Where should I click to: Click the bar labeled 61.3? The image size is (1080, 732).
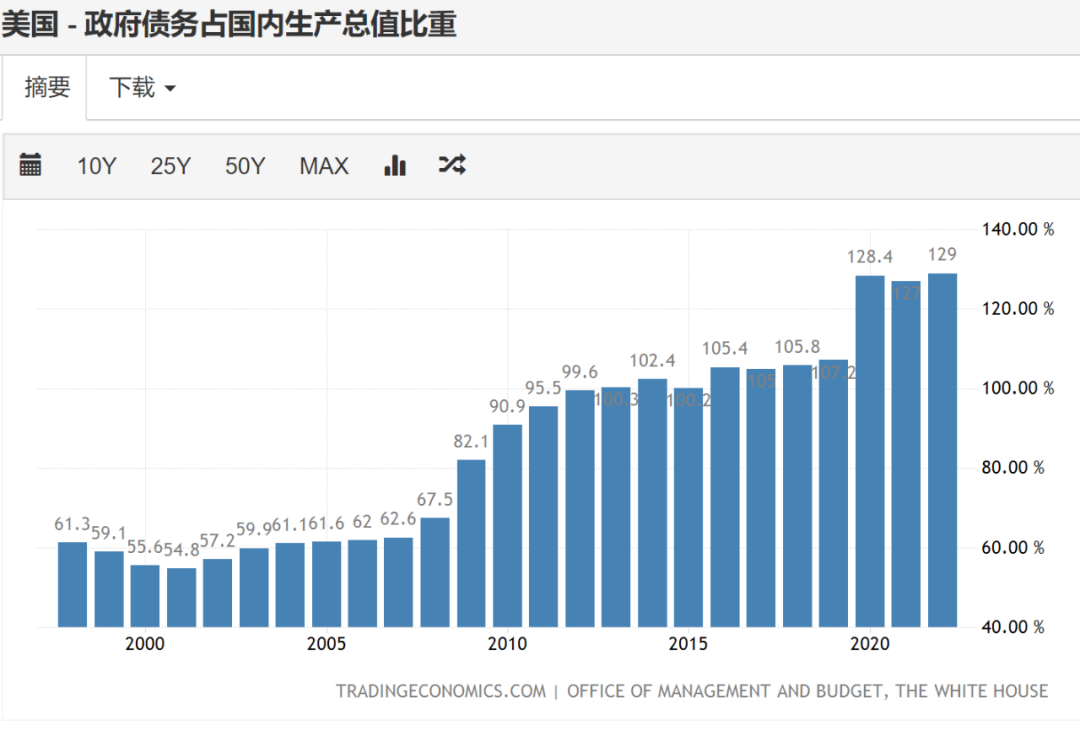72,585
